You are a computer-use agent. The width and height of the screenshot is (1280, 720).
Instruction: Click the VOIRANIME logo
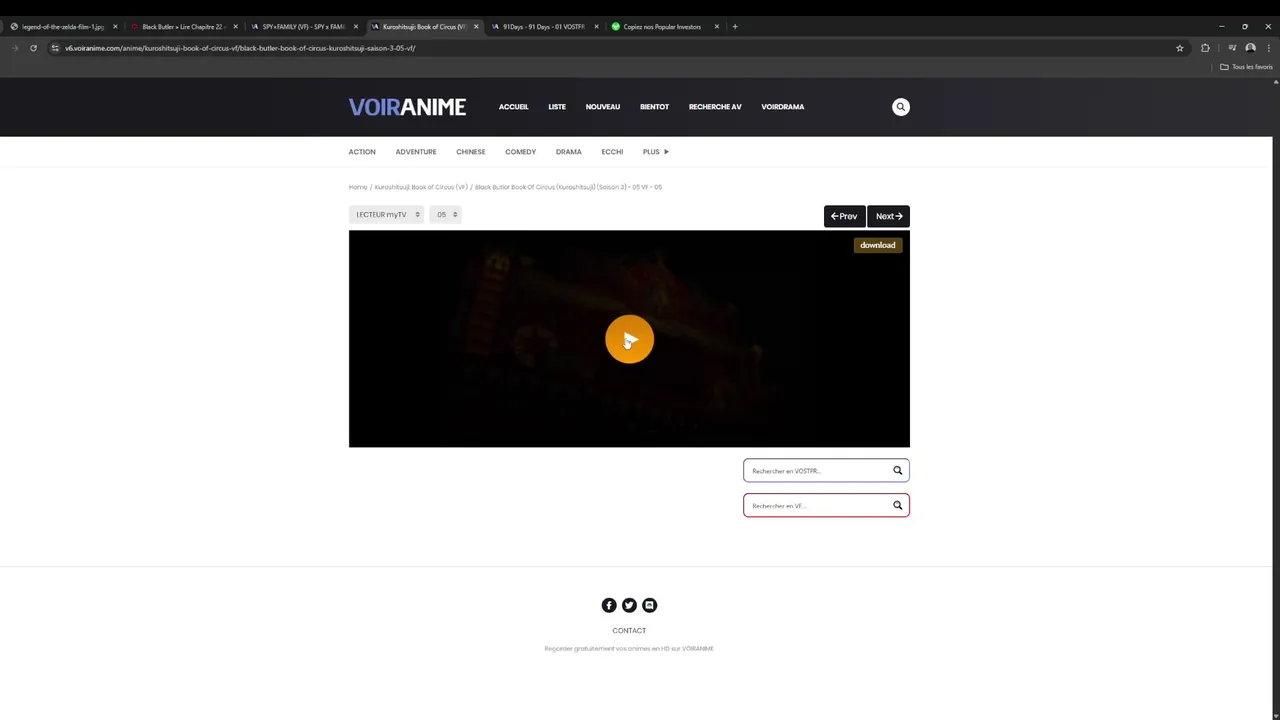pos(407,107)
